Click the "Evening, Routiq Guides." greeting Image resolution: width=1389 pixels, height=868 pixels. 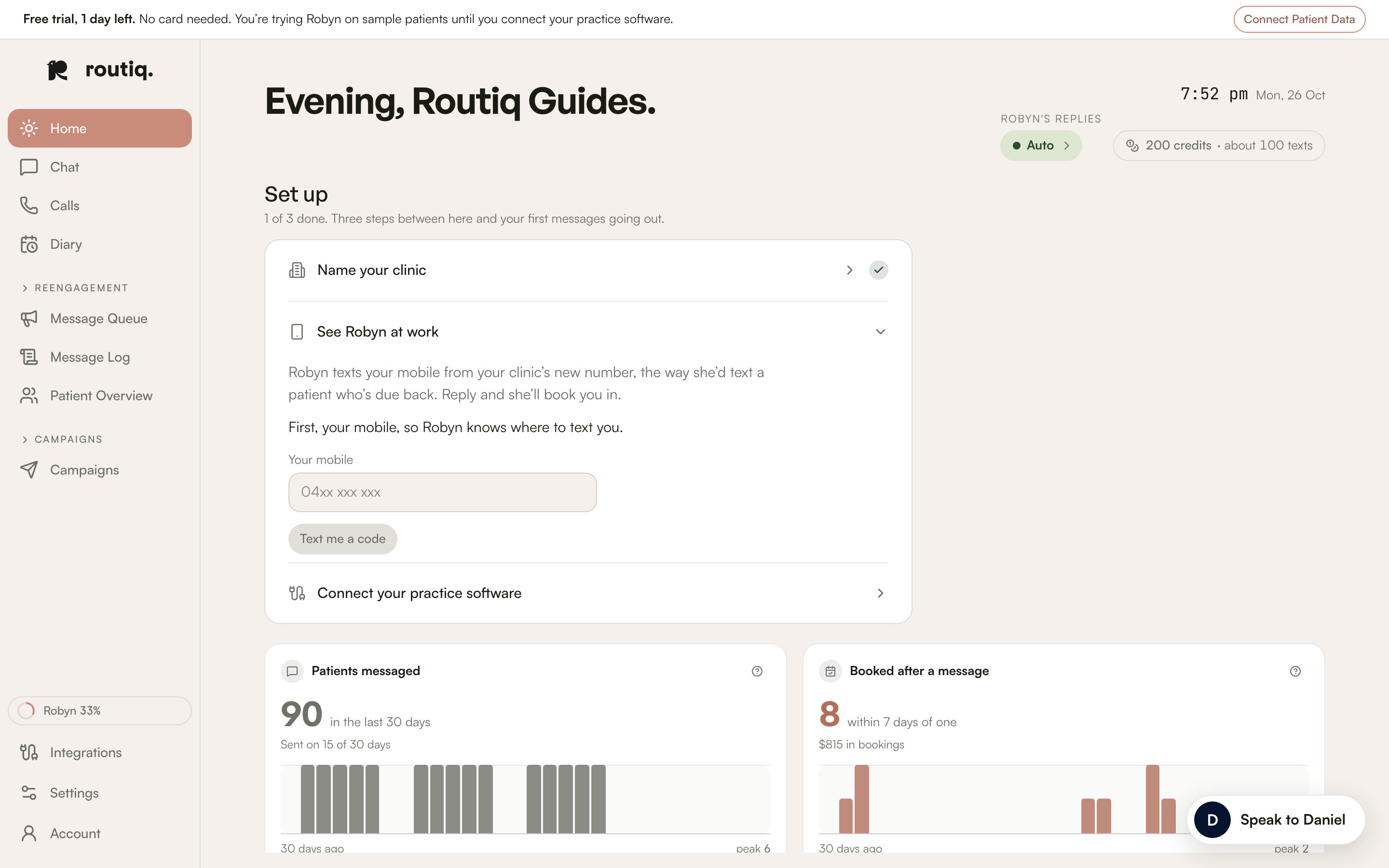[x=460, y=101]
